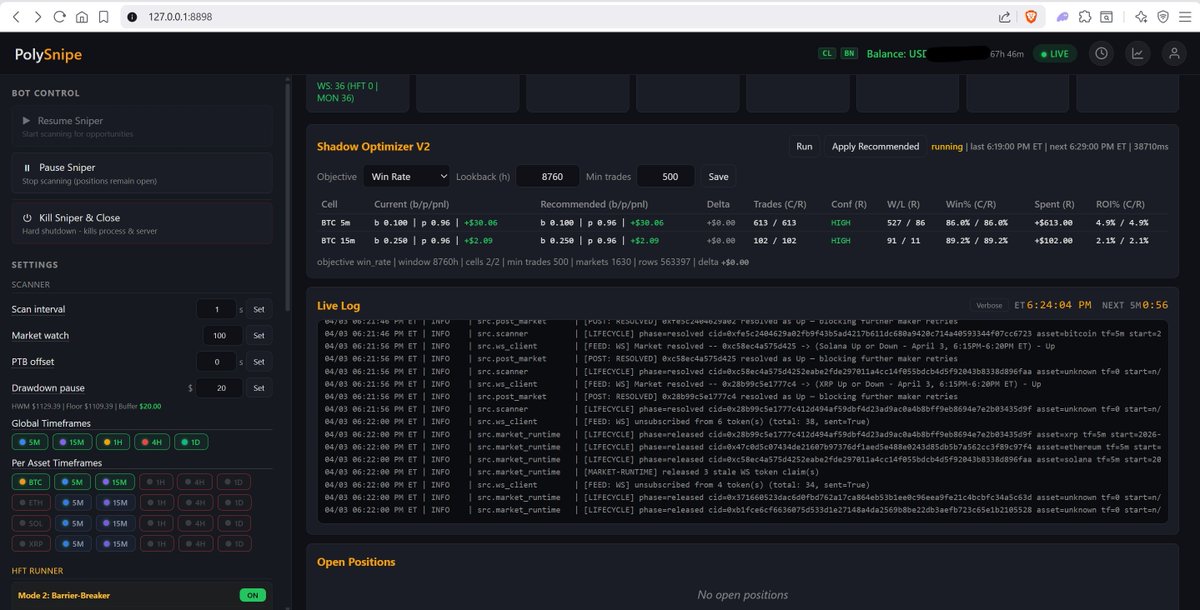1200x610 pixels.
Task: Toggle global 5M timeframe chip
Action: point(29,442)
